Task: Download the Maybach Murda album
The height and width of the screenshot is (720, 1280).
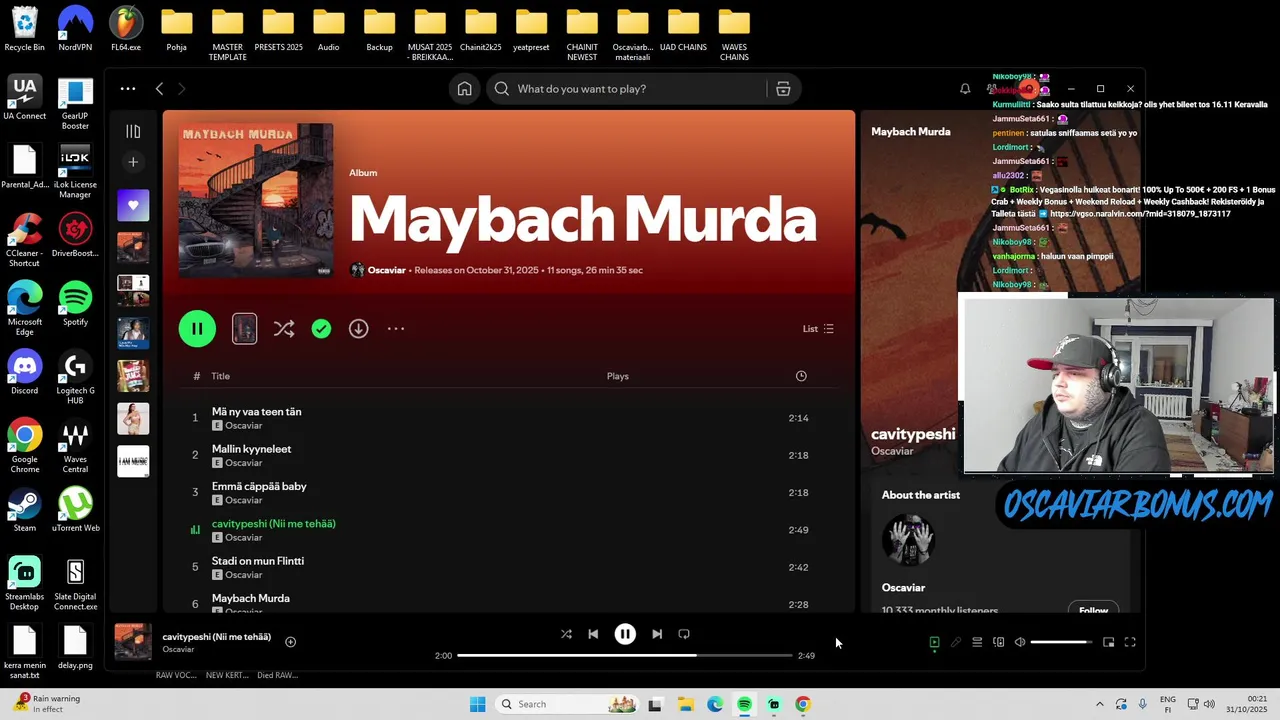Action: coord(358,329)
